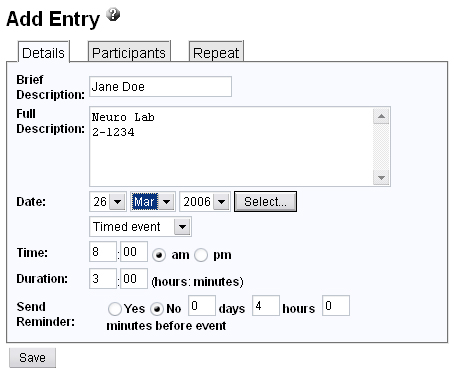
Task: Choose No for Send Reminder
Action: pos(157,309)
